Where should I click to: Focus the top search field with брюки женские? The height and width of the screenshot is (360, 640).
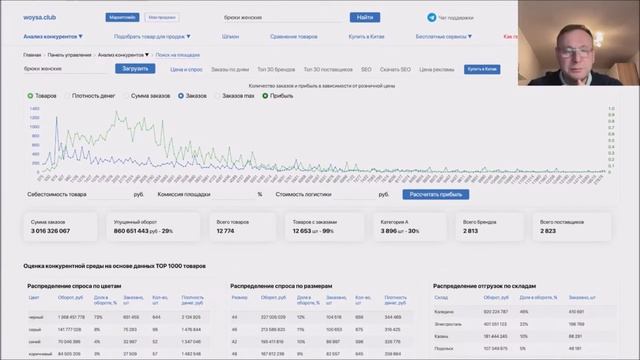pyautogui.click(x=284, y=18)
